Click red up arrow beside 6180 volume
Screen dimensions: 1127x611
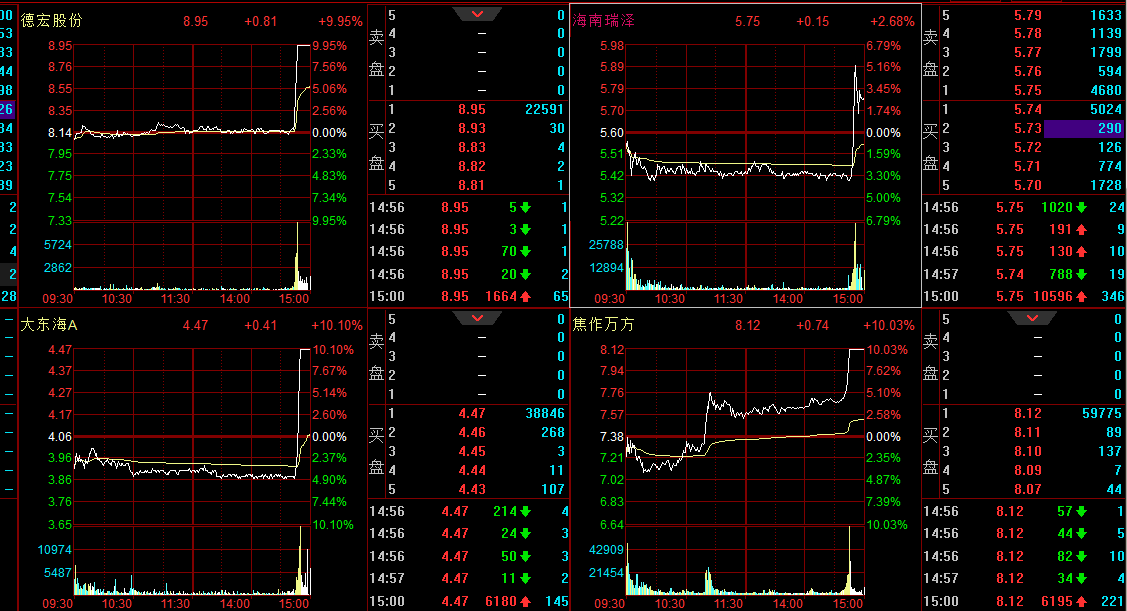coord(525,601)
